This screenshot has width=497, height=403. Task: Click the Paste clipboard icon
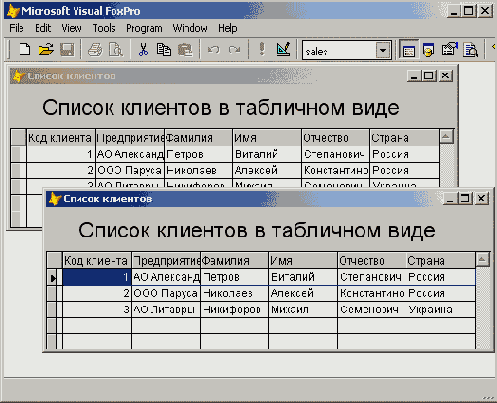185,50
